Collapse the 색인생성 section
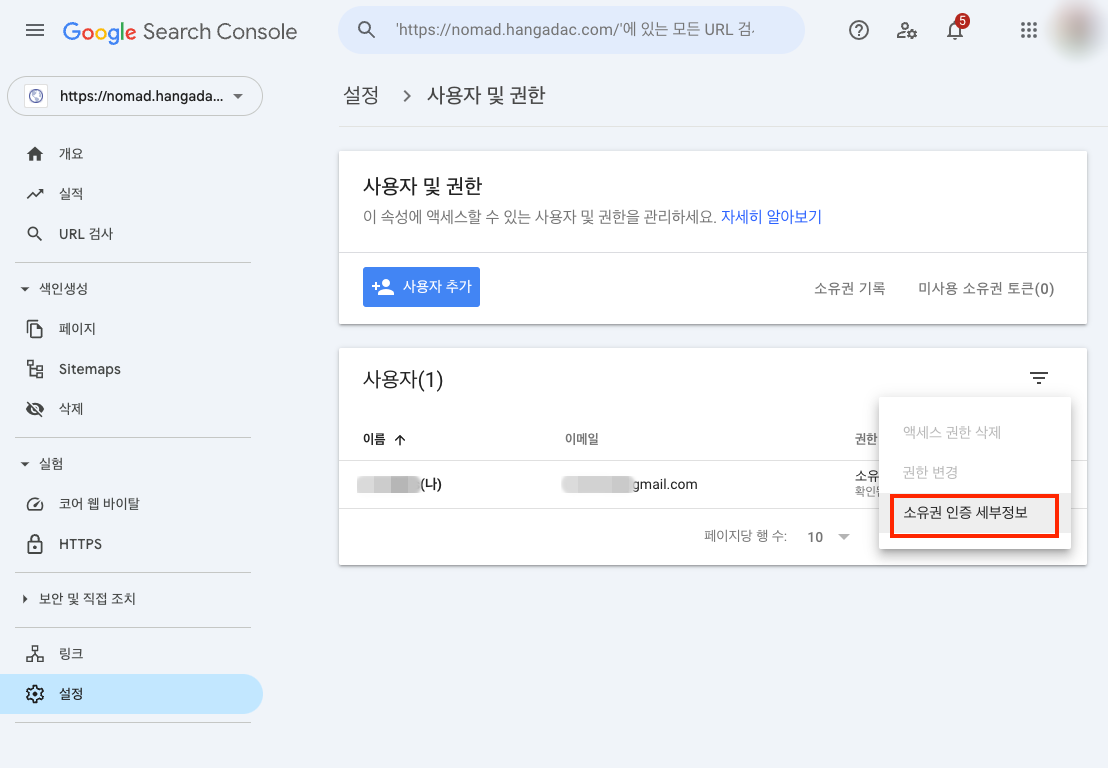 point(24,288)
